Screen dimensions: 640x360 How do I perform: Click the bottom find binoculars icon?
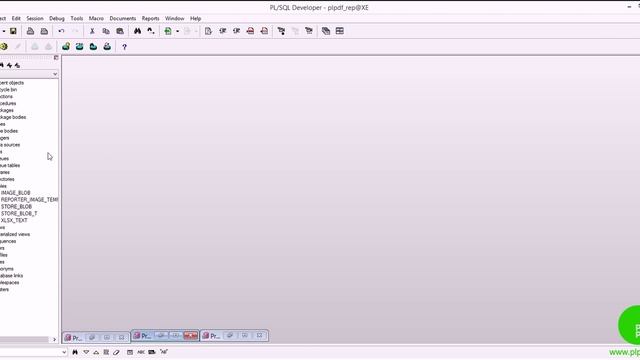(x=75, y=352)
